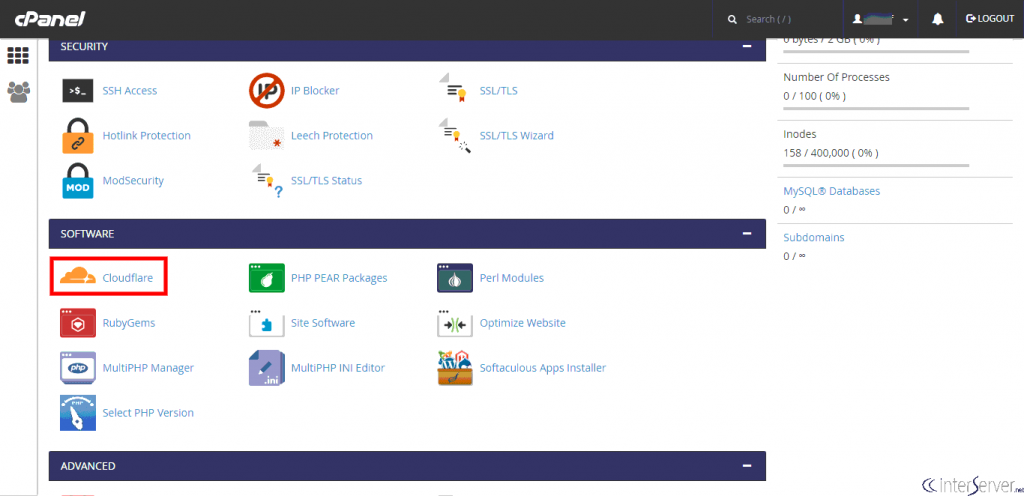
Task: Open the Subdomains statistics link
Action: 814,238
